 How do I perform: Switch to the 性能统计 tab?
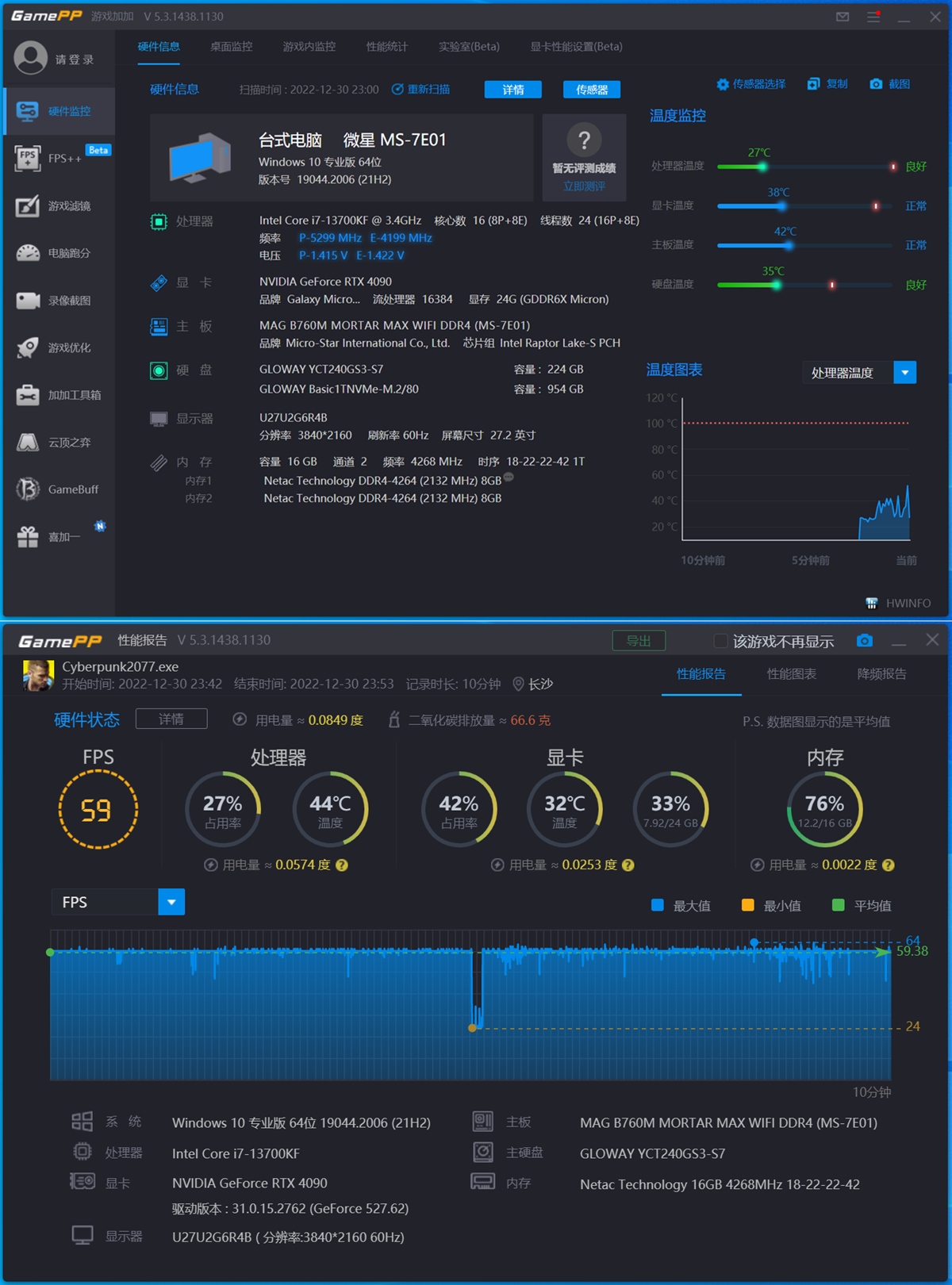tap(387, 47)
